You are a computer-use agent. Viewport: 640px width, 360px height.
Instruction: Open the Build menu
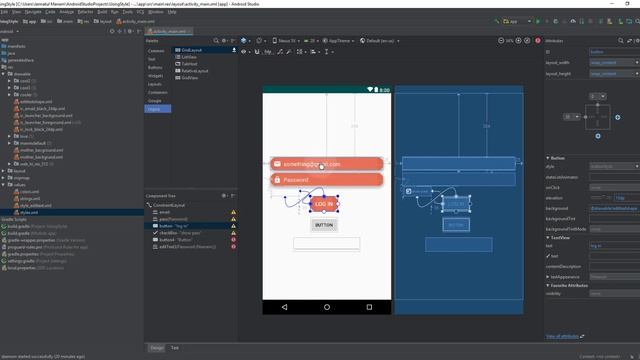[102, 12]
